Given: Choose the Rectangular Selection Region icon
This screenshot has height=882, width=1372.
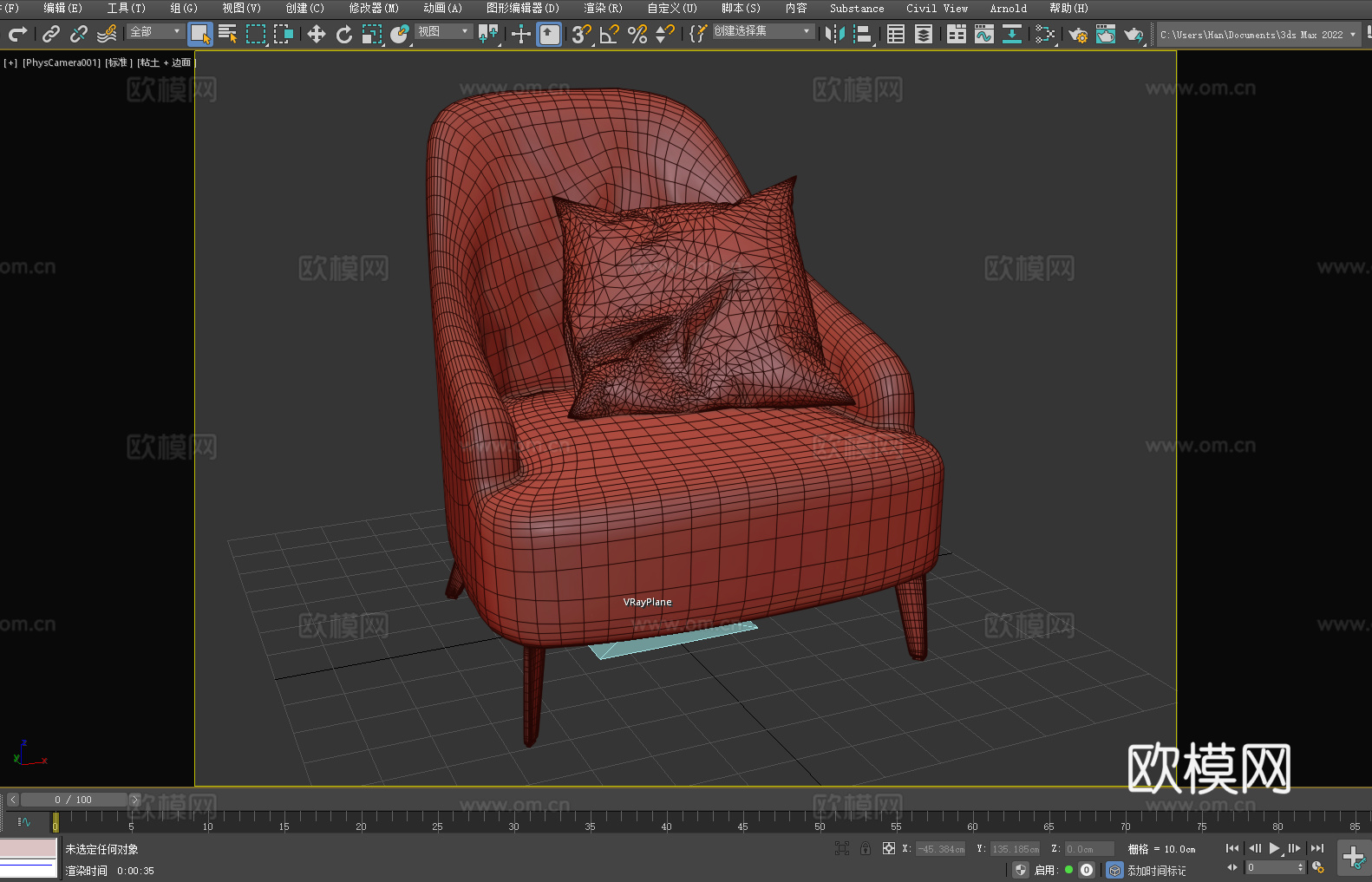Looking at the screenshot, I should click(x=256, y=34).
